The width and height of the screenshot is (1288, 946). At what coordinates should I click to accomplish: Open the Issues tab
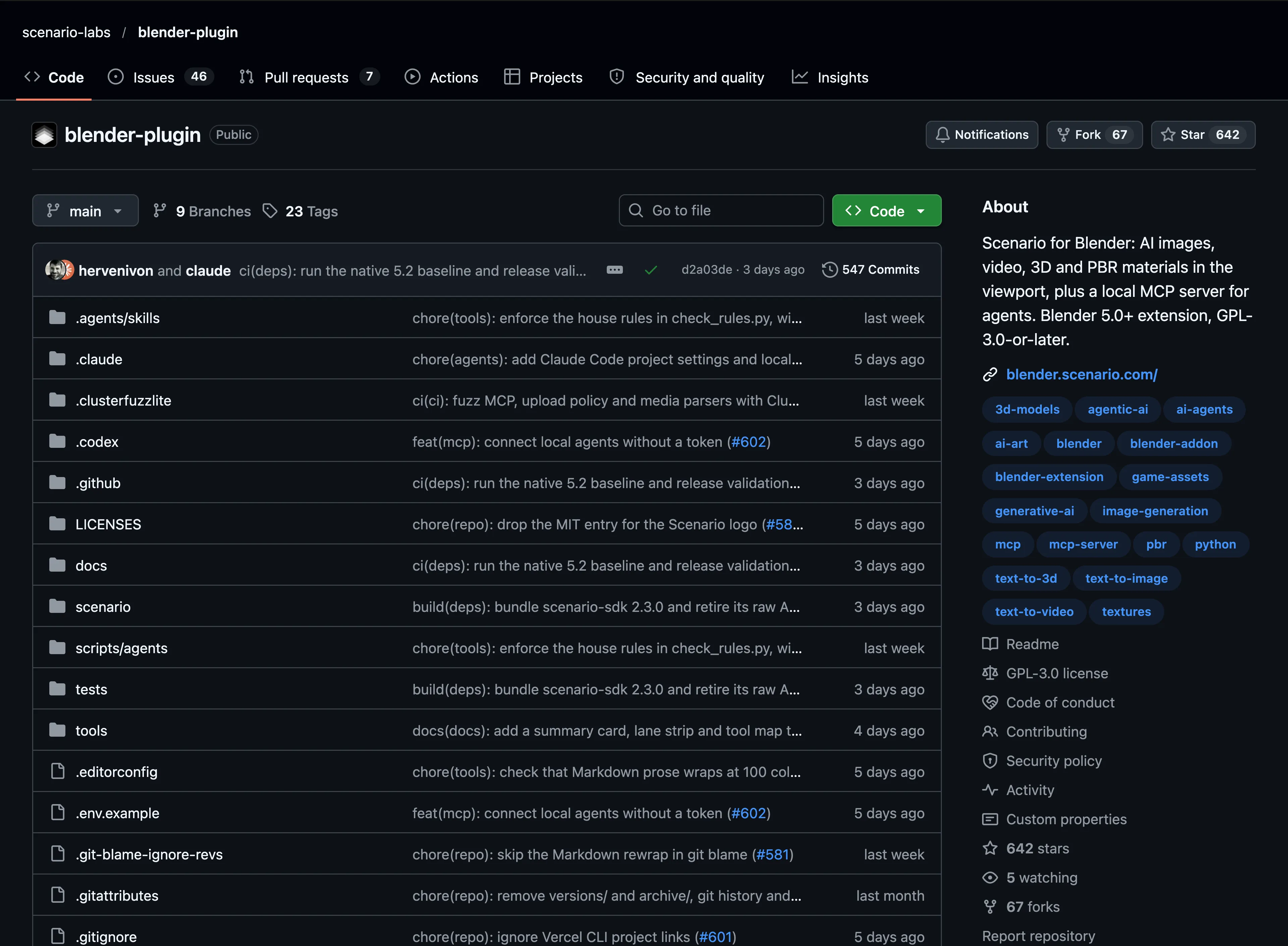161,77
